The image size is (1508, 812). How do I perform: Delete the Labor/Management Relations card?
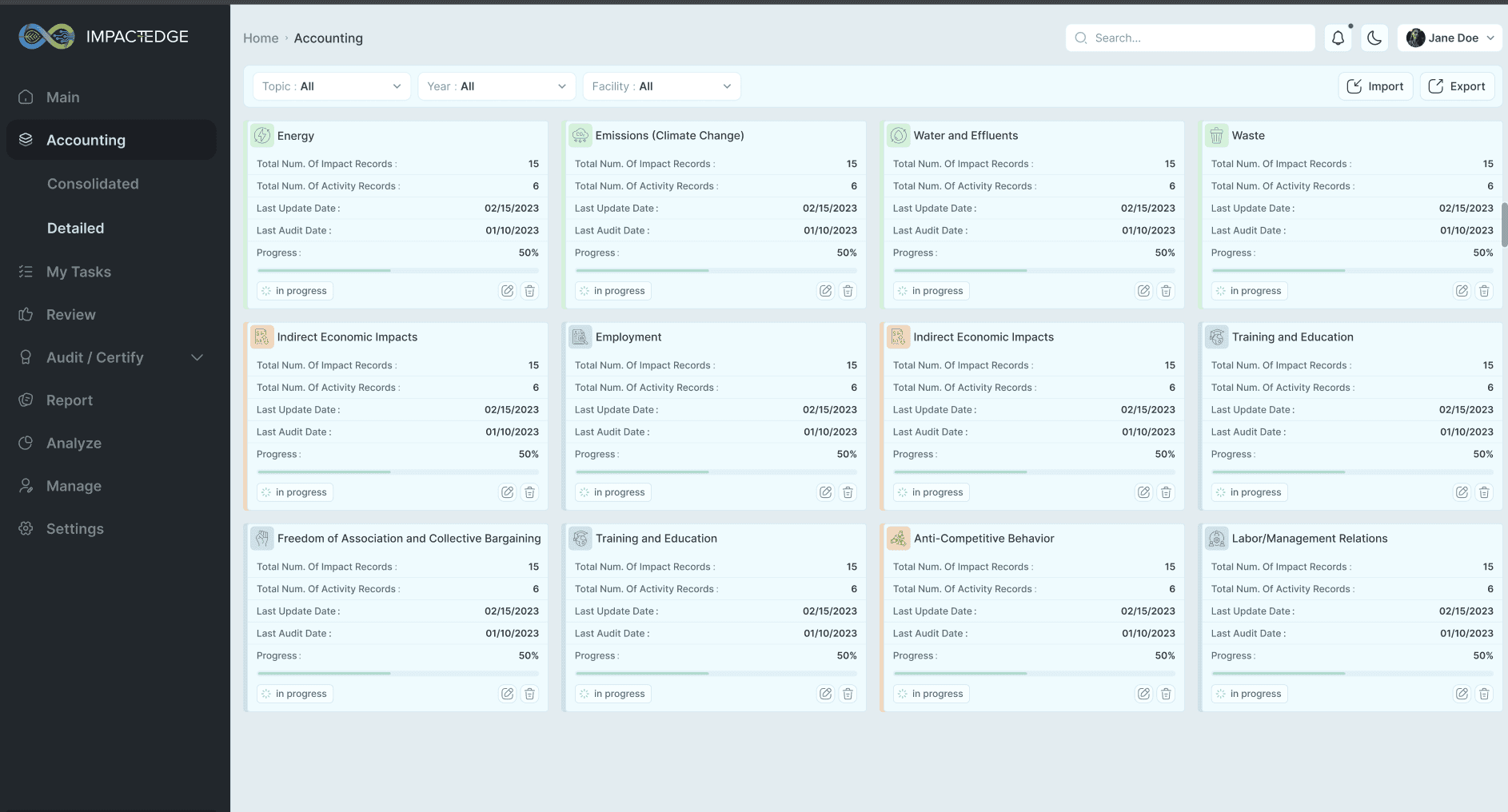(1484, 694)
